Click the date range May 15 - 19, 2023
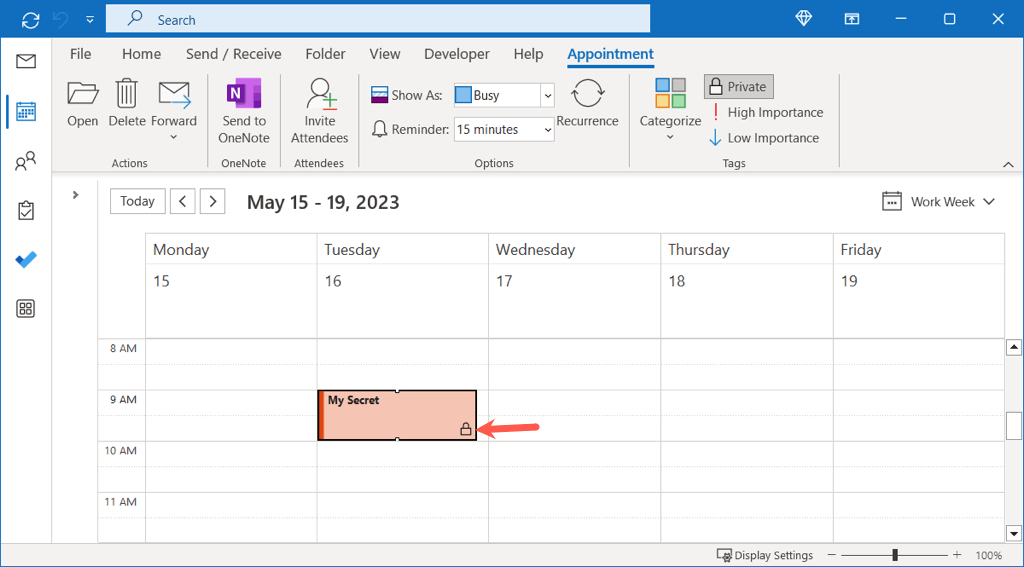The height and width of the screenshot is (567, 1024). pyautogui.click(x=323, y=202)
